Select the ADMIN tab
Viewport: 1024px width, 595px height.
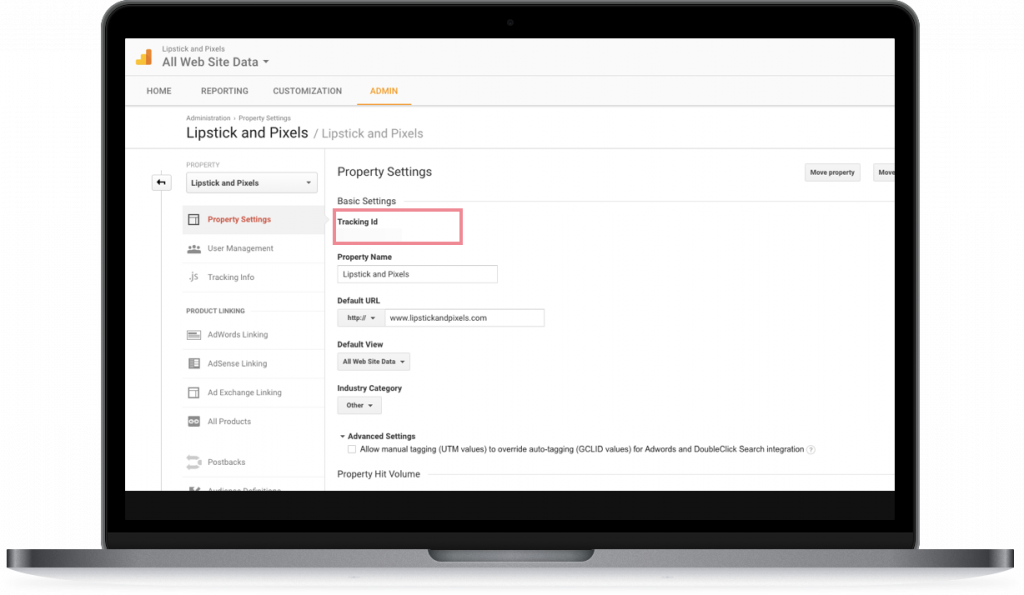pyautogui.click(x=384, y=91)
